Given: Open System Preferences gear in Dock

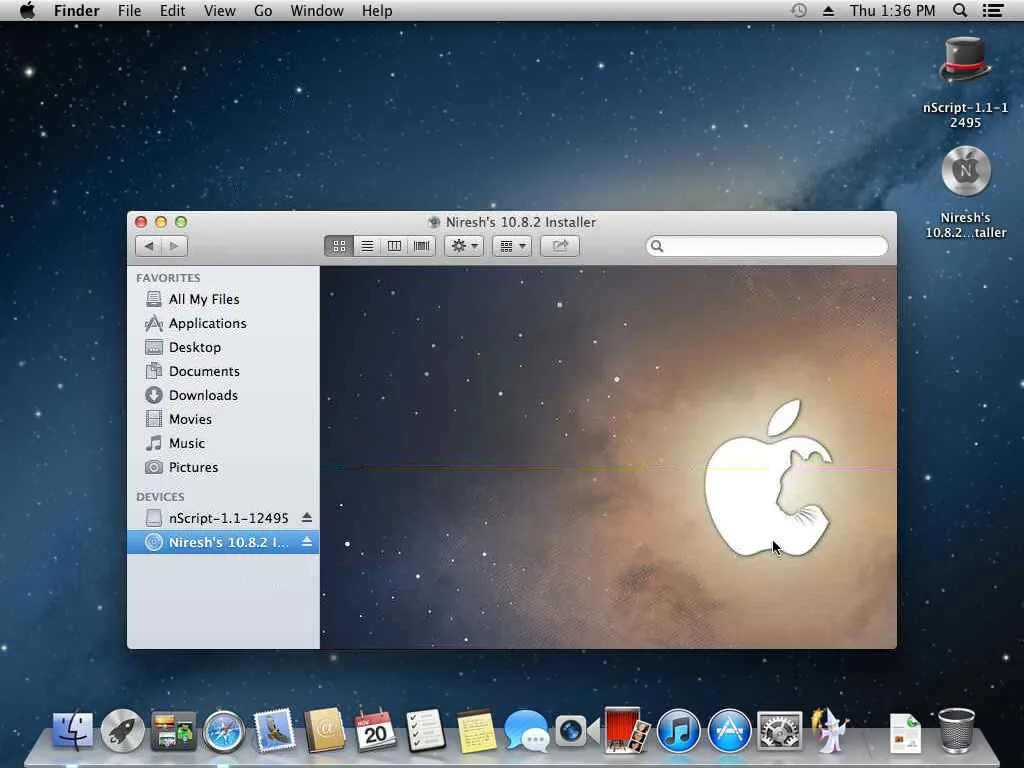Looking at the screenshot, I should pyautogui.click(x=779, y=731).
